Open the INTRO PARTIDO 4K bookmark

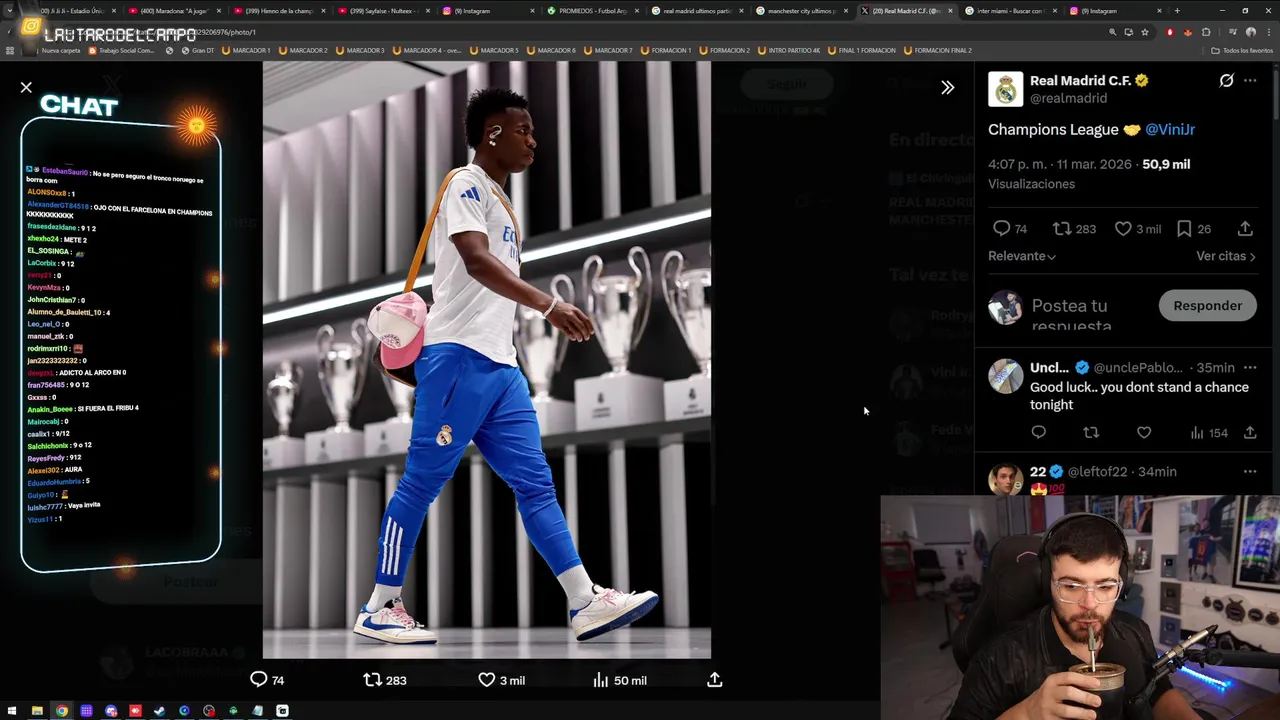[790, 50]
